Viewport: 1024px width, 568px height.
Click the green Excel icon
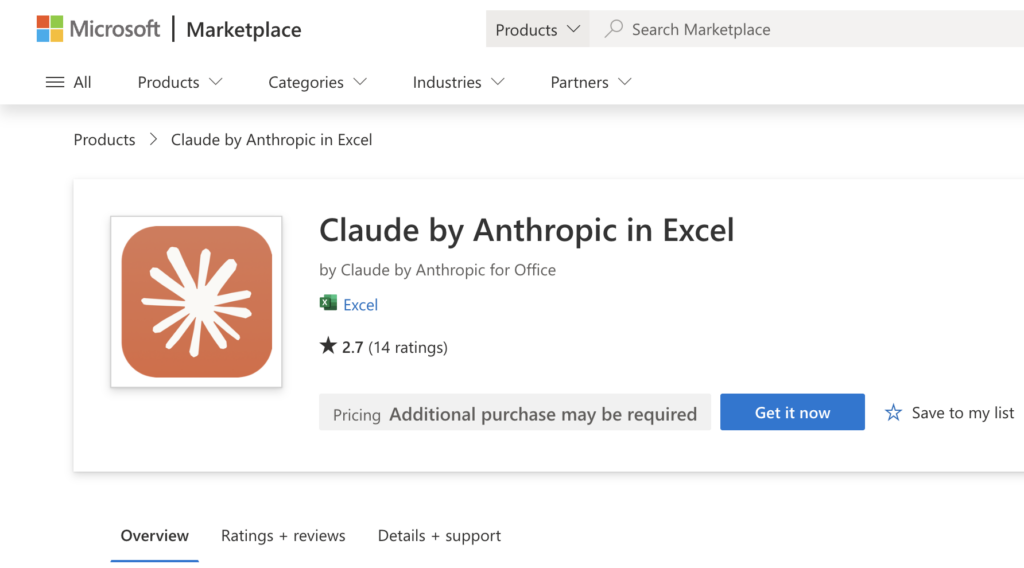[328, 304]
